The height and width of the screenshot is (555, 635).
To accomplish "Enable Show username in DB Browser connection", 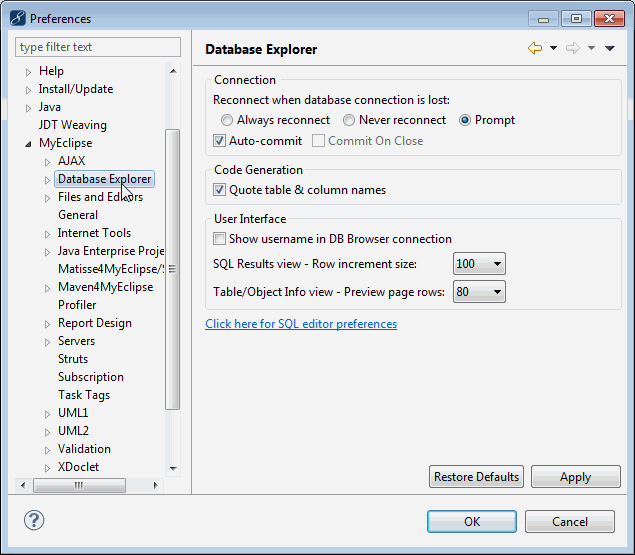I will point(220,239).
